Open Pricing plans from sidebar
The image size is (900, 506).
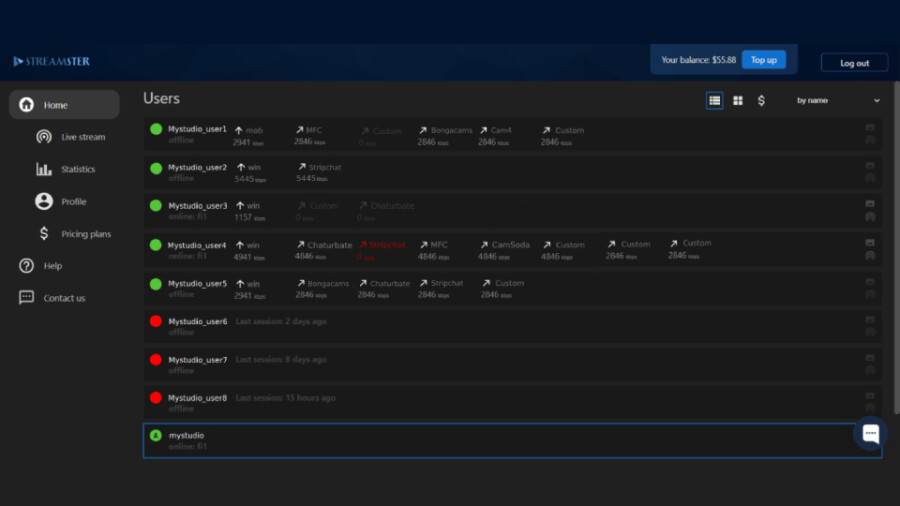(x=85, y=234)
